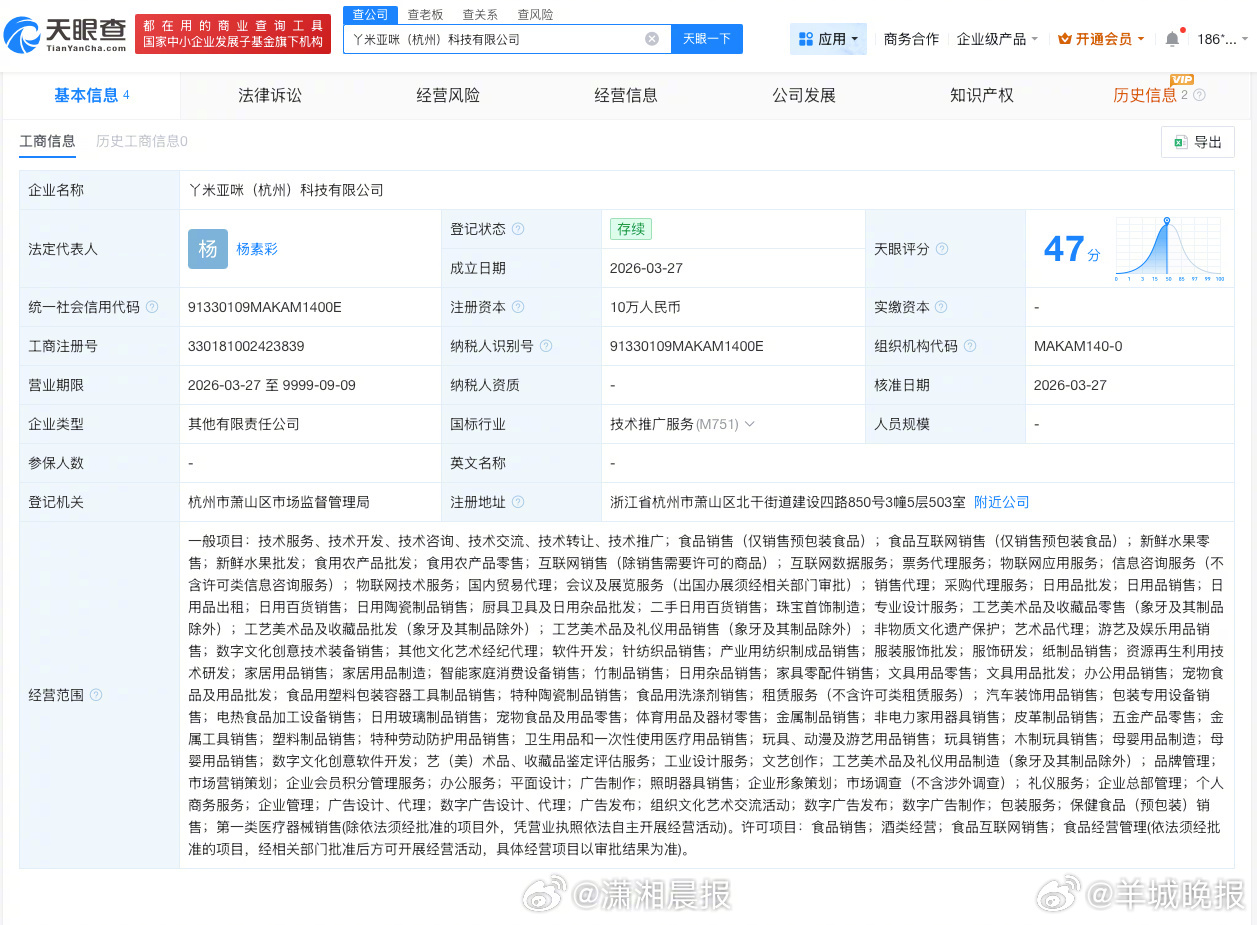
Task: Click the help icon next to 经营范围
Action: 96,694
